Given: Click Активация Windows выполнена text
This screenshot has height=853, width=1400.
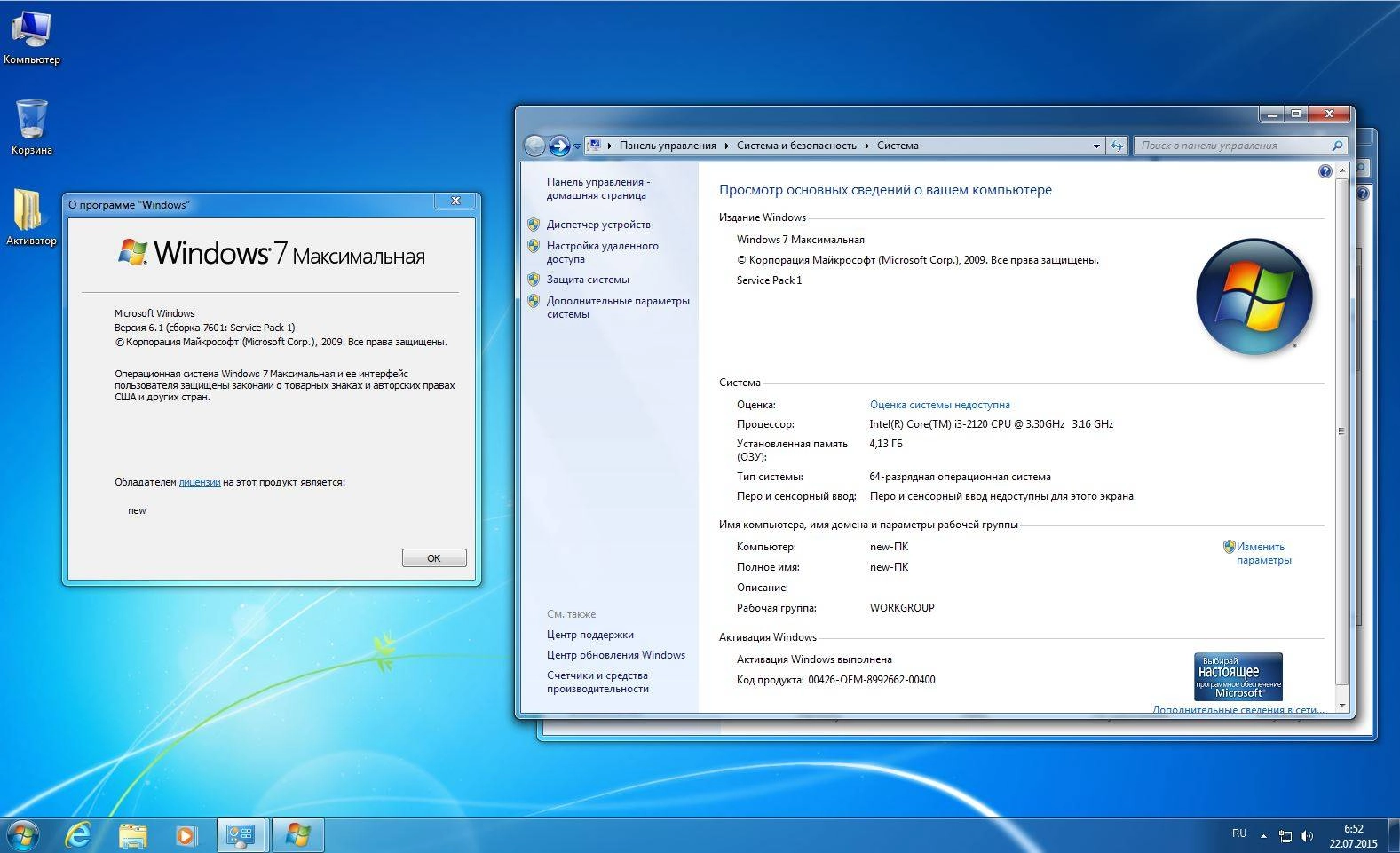Looking at the screenshot, I should [814, 659].
